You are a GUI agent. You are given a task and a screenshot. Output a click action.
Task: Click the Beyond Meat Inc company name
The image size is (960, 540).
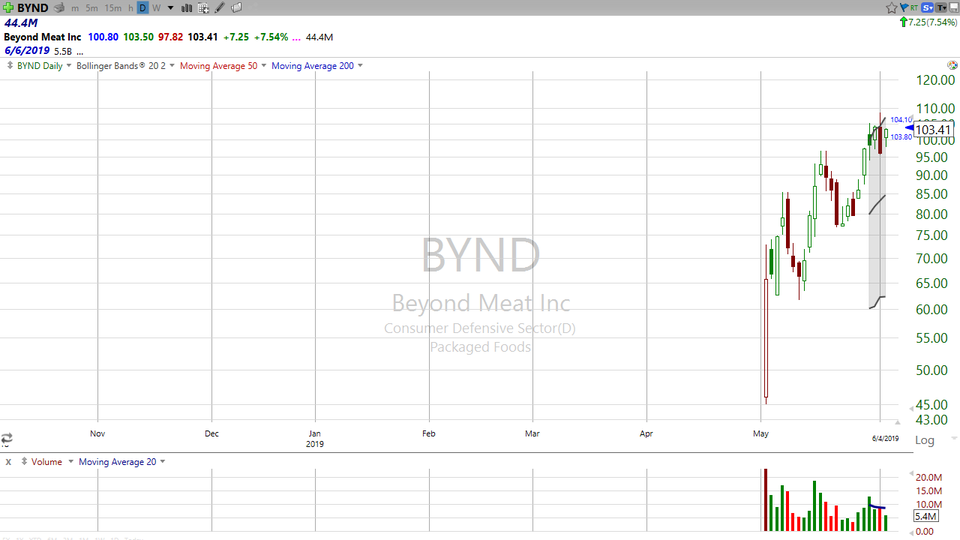[42, 37]
